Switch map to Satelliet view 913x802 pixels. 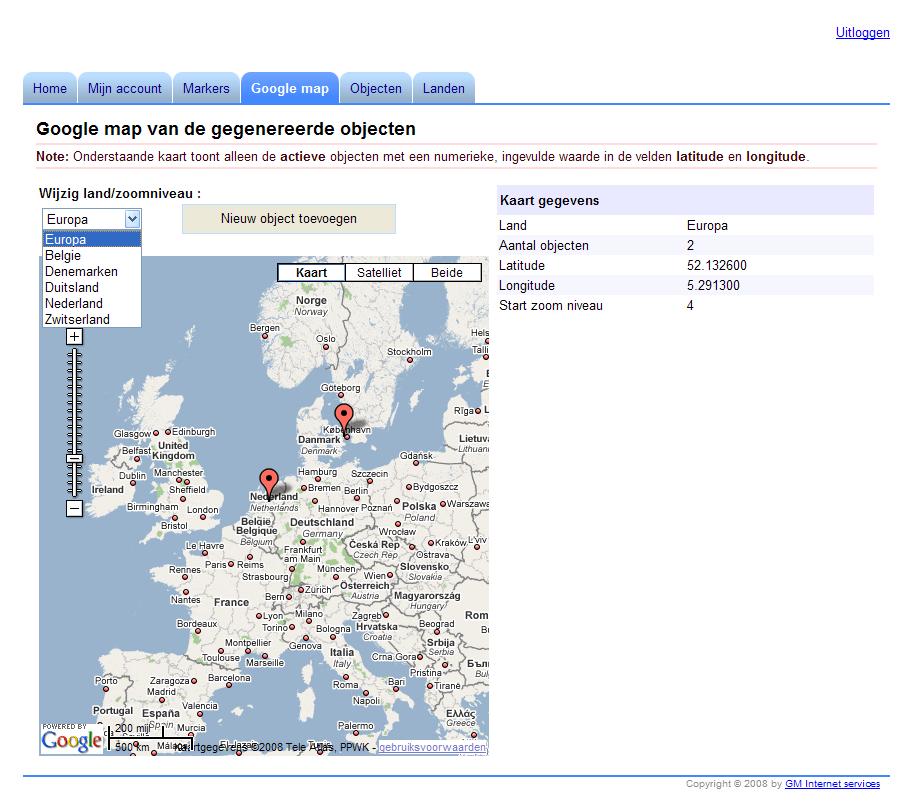[x=379, y=273]
